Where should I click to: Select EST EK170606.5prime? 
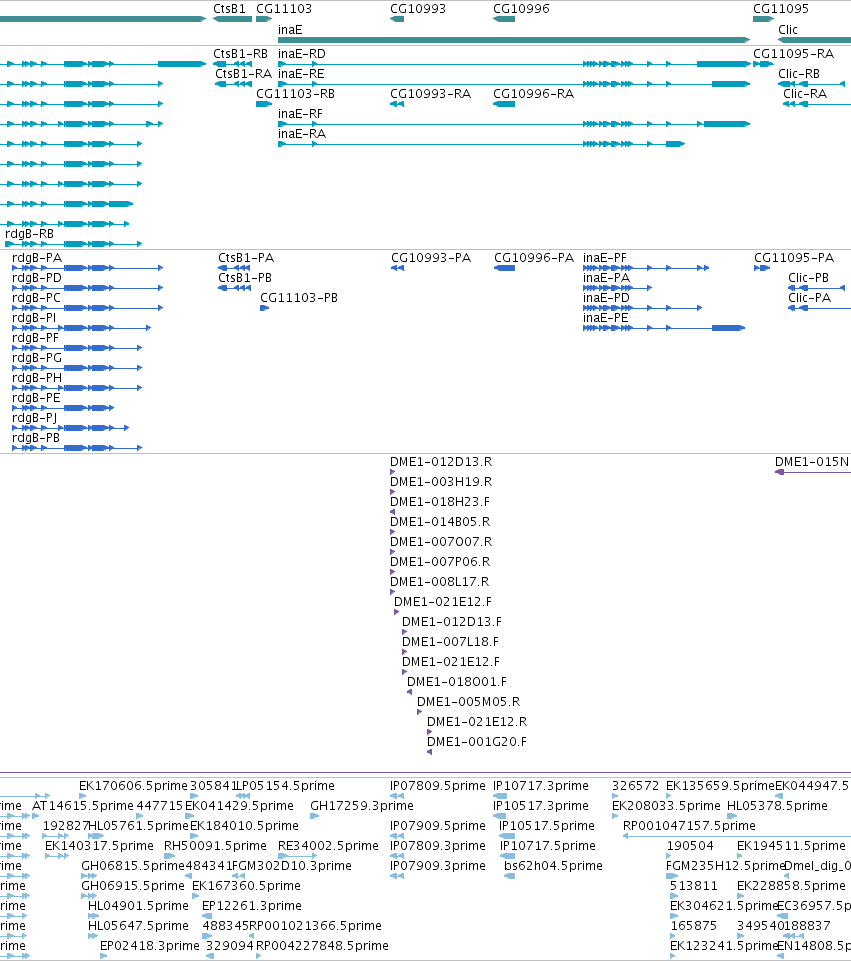133,786
